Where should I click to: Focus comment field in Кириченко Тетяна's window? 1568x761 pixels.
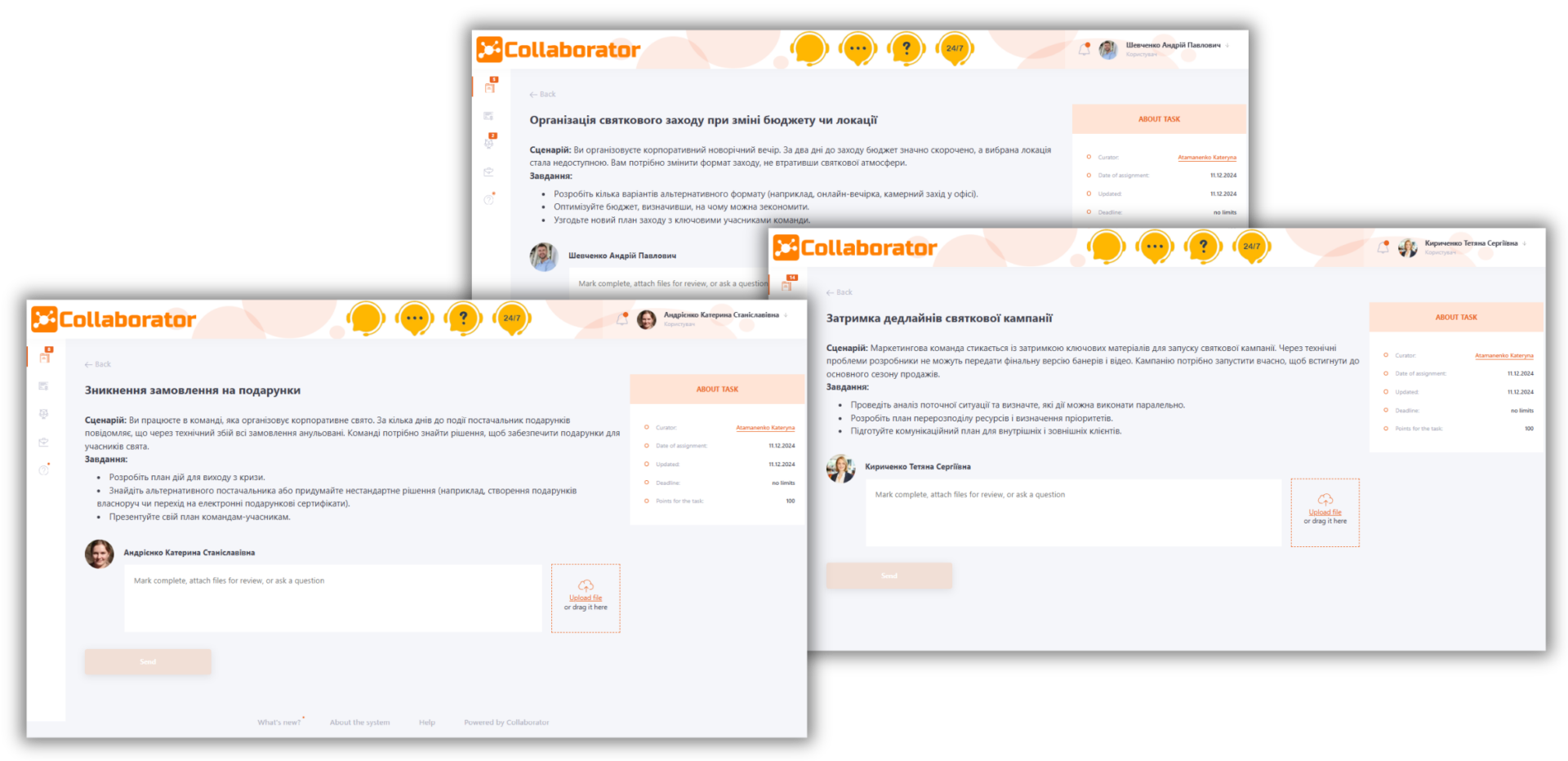coord(1073,513)
